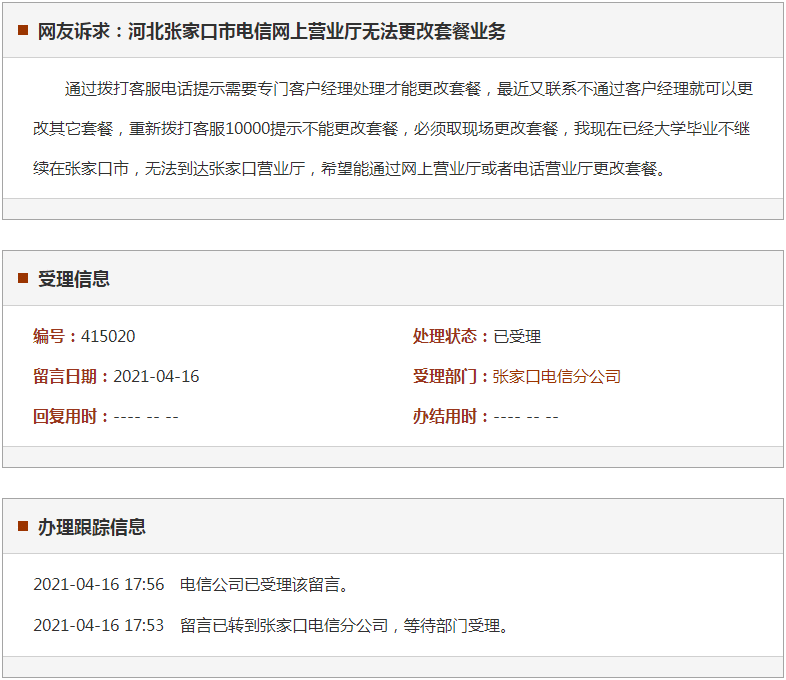Click the complaint line starting 续在张家口市

[349, 168]
